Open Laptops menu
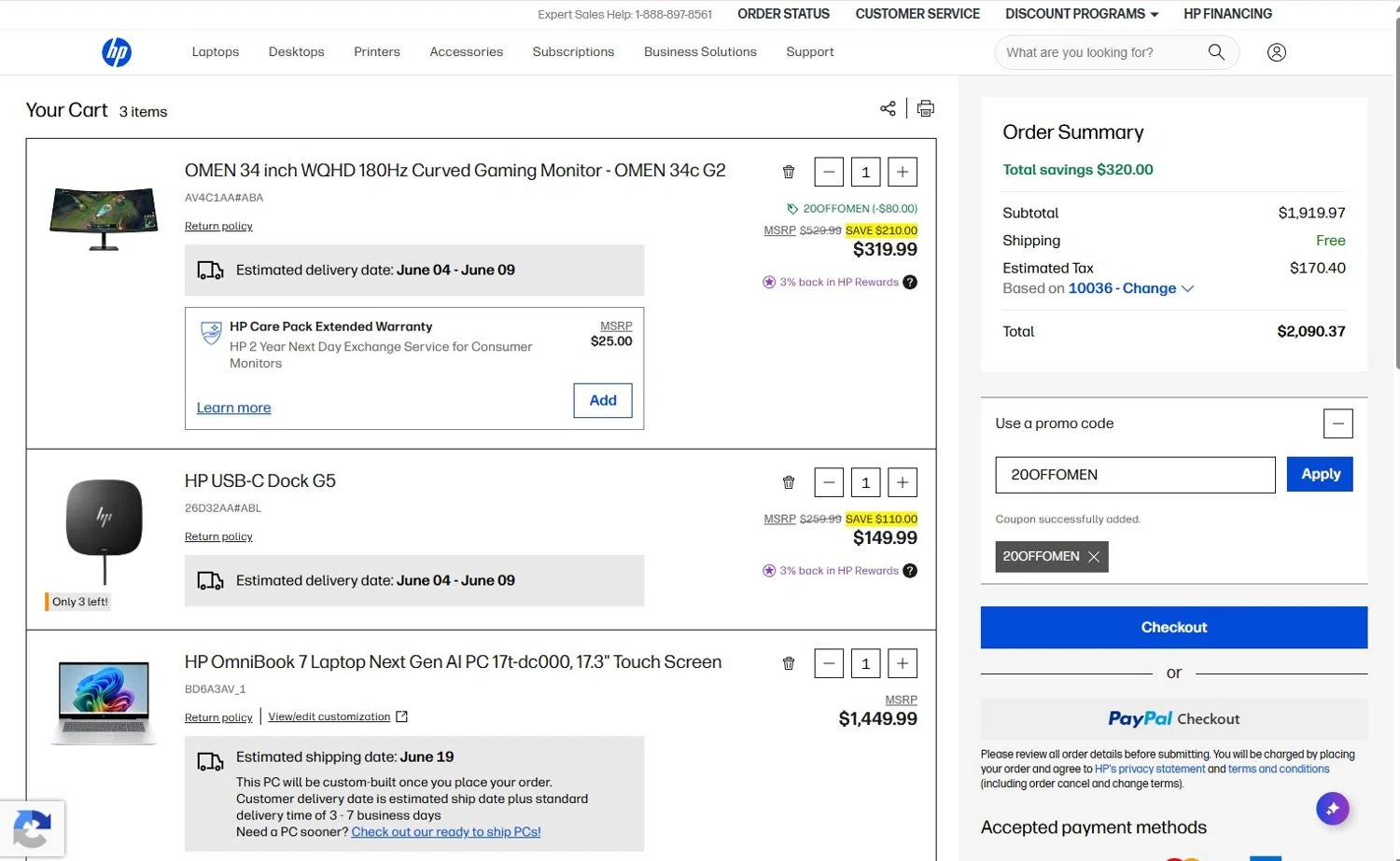Screen dimensions: 1400x861 [x=216, y=52]
